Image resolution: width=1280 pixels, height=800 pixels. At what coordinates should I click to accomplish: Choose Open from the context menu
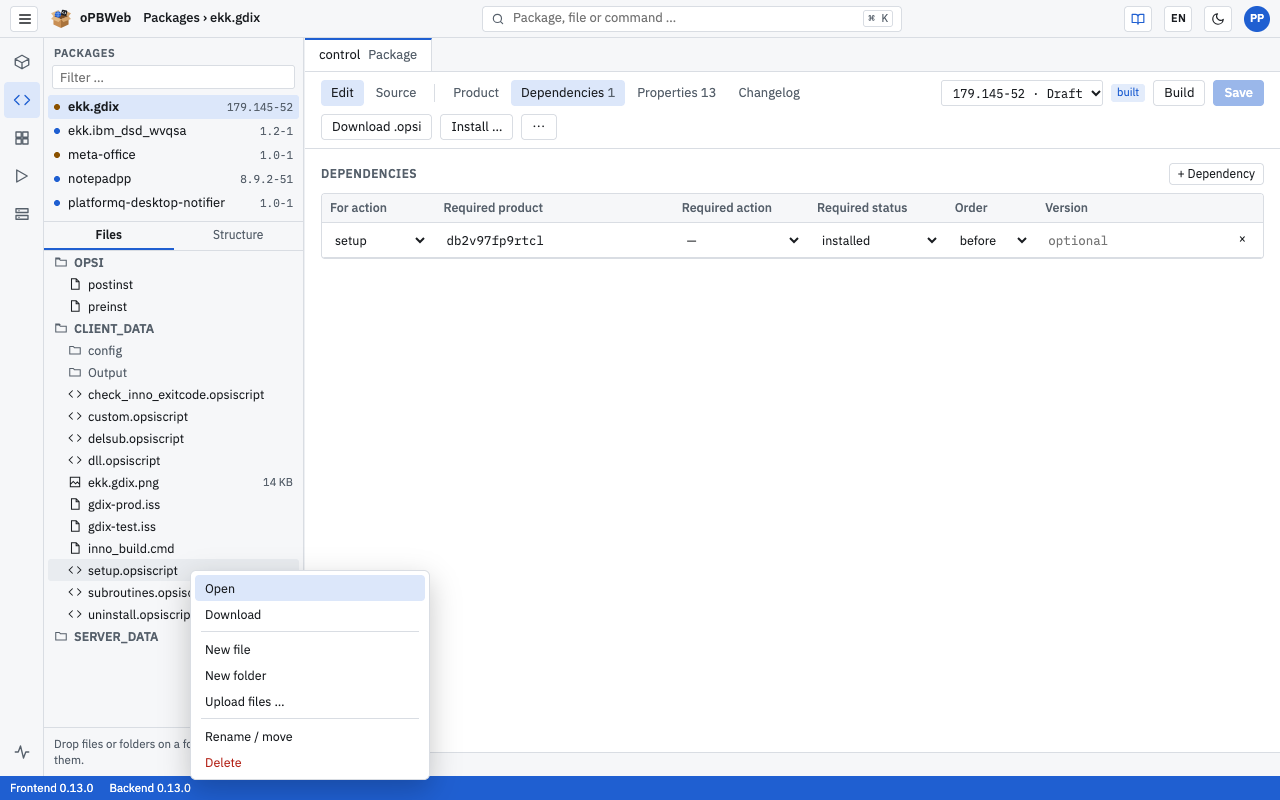310,589
